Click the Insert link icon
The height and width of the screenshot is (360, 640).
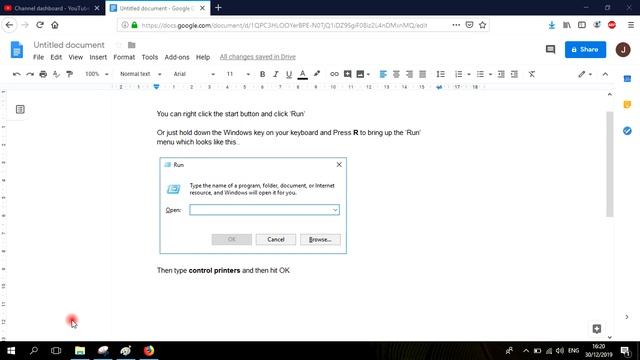tap(334, 74)
